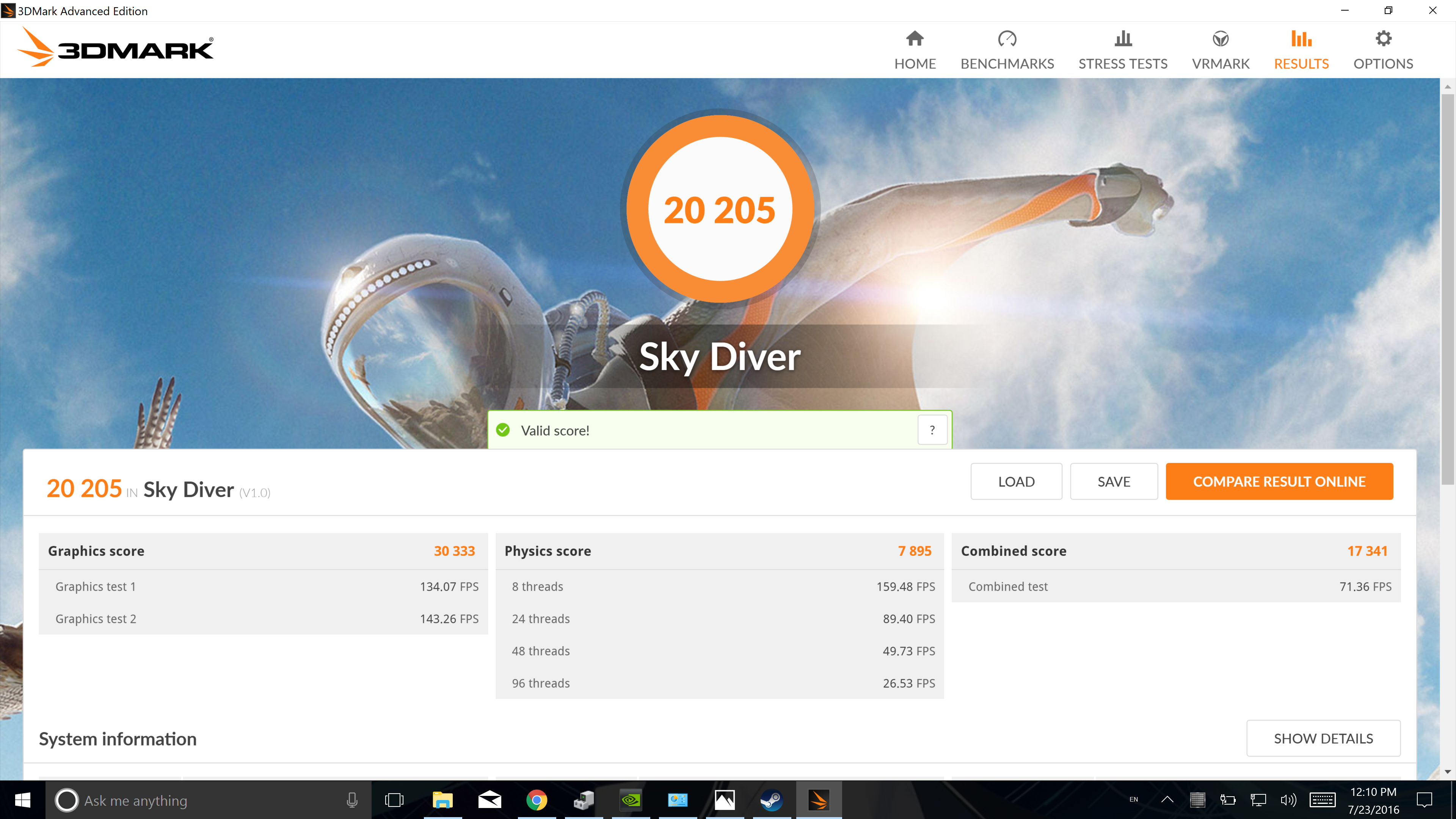Image resolution: width=1456 pixels, height=819 pixels.
Task: Open Task View
Action: coord(394,800)
